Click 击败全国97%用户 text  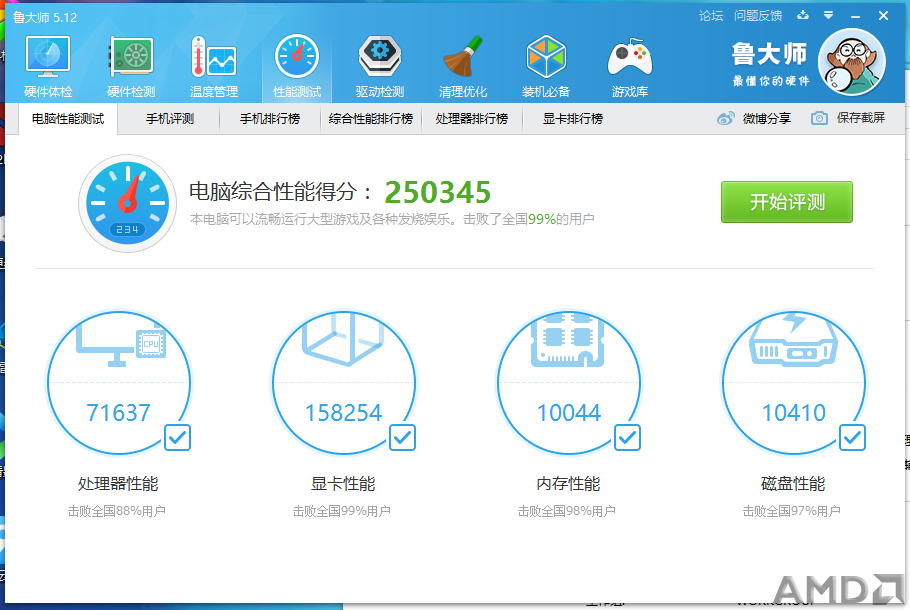(792, 511)
